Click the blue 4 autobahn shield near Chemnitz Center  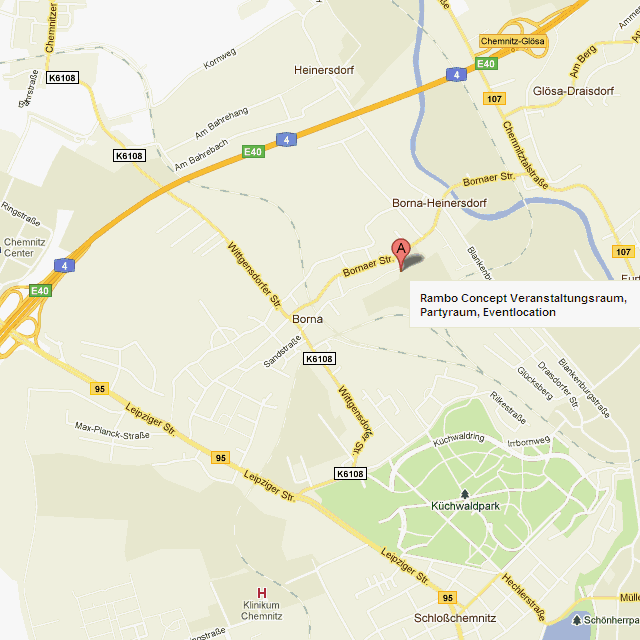64,266
